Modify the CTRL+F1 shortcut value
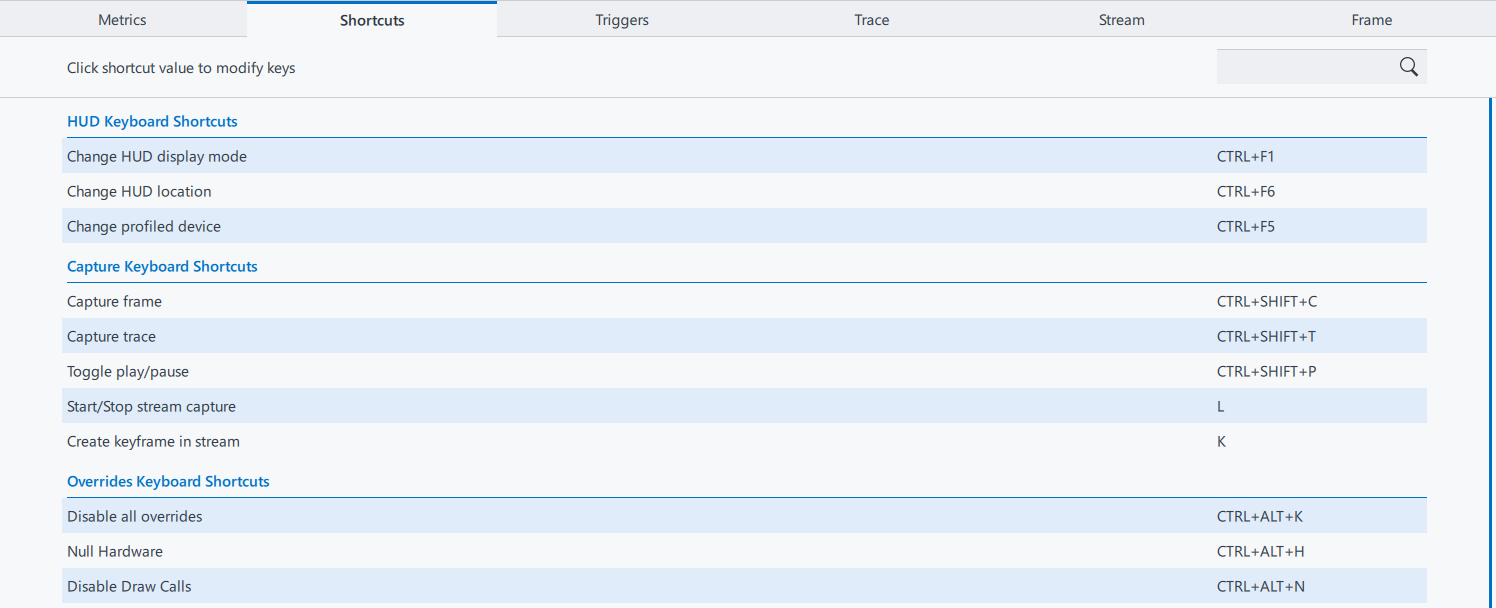This screenshot has height=608, width=1496. click(1246, 156)
